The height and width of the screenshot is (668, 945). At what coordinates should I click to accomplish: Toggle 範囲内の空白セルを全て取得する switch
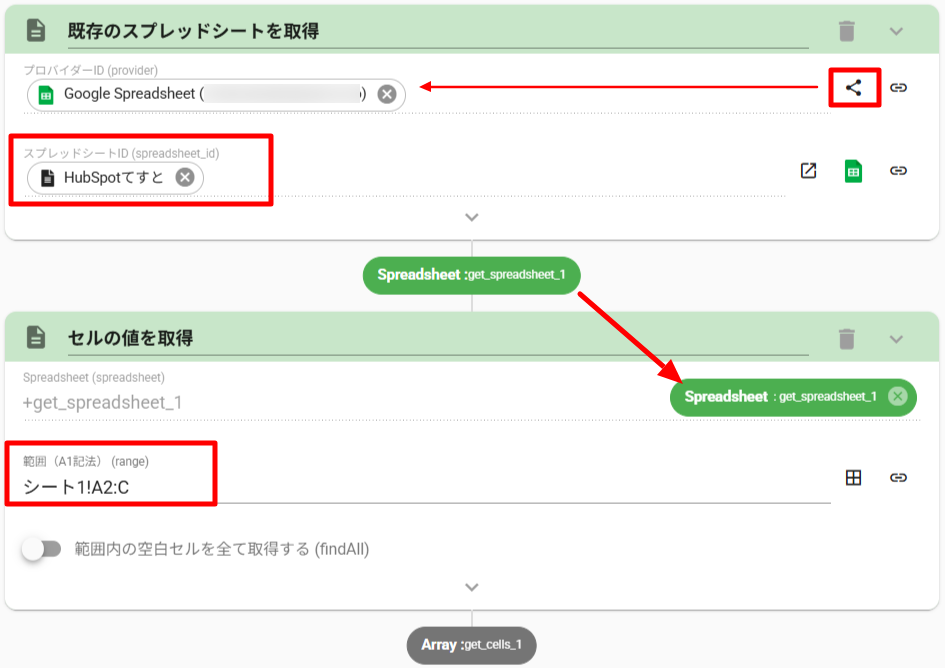click(42, 549)
